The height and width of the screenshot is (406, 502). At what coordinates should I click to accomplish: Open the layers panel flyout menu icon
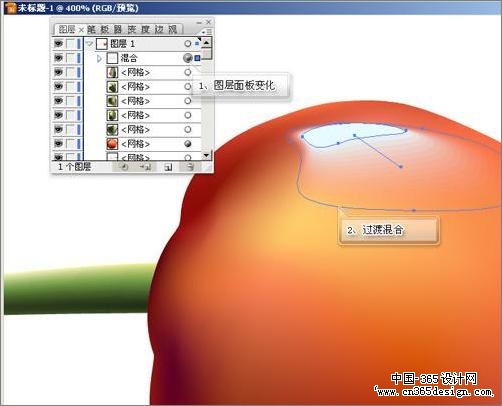click(x=207, y=32)
